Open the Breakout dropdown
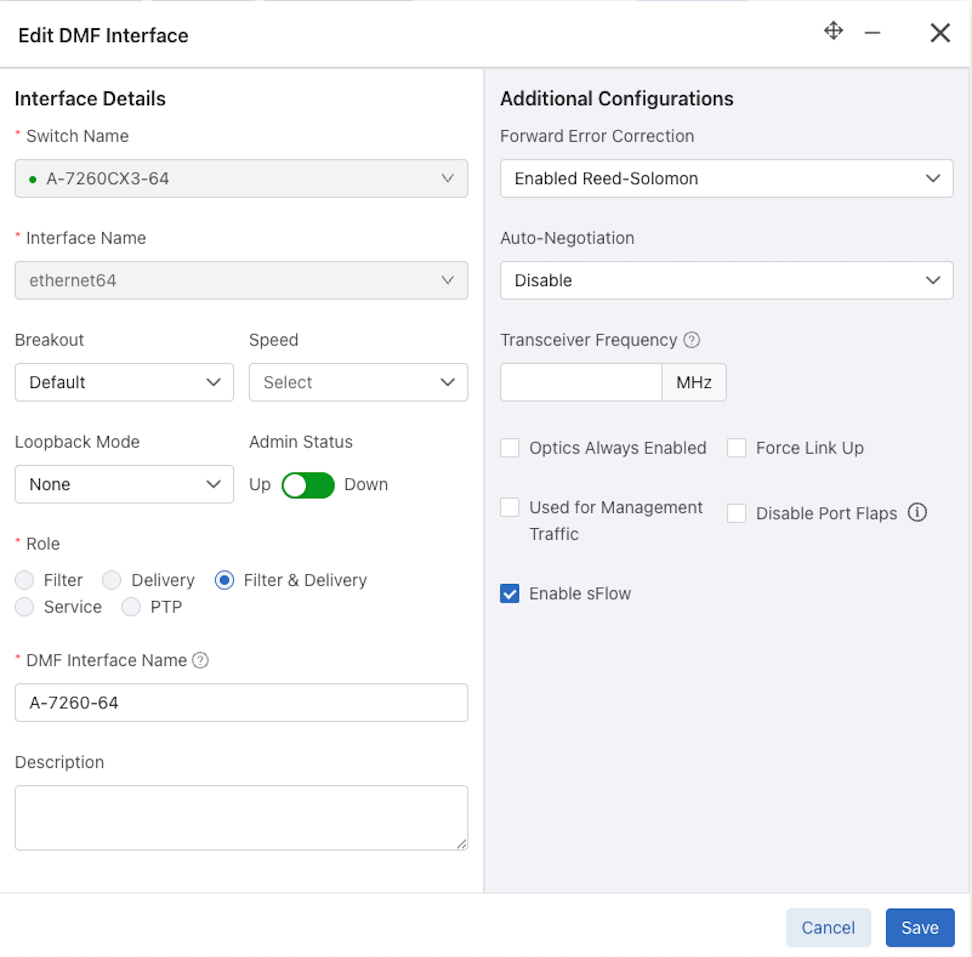972x957 pixels. point(124,383)
